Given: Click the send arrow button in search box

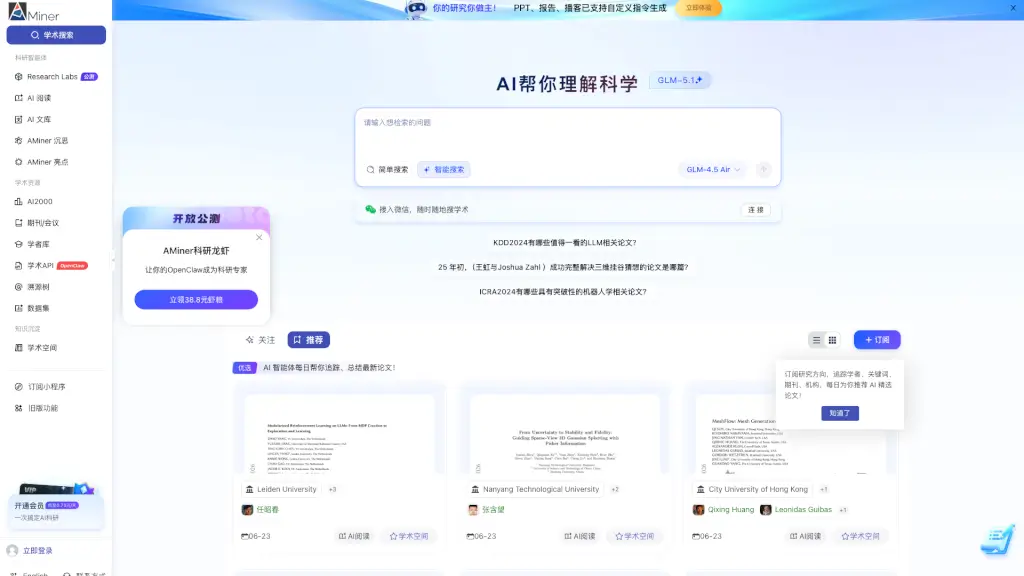Looking at the screenshot, I should click(x=763, y=170).
